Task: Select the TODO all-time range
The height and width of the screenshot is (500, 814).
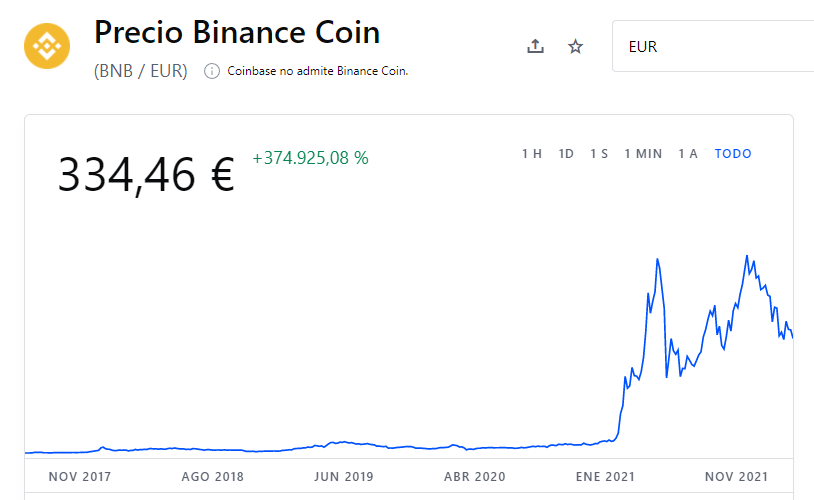Action: pyautogui.click(x=733, y=154)
